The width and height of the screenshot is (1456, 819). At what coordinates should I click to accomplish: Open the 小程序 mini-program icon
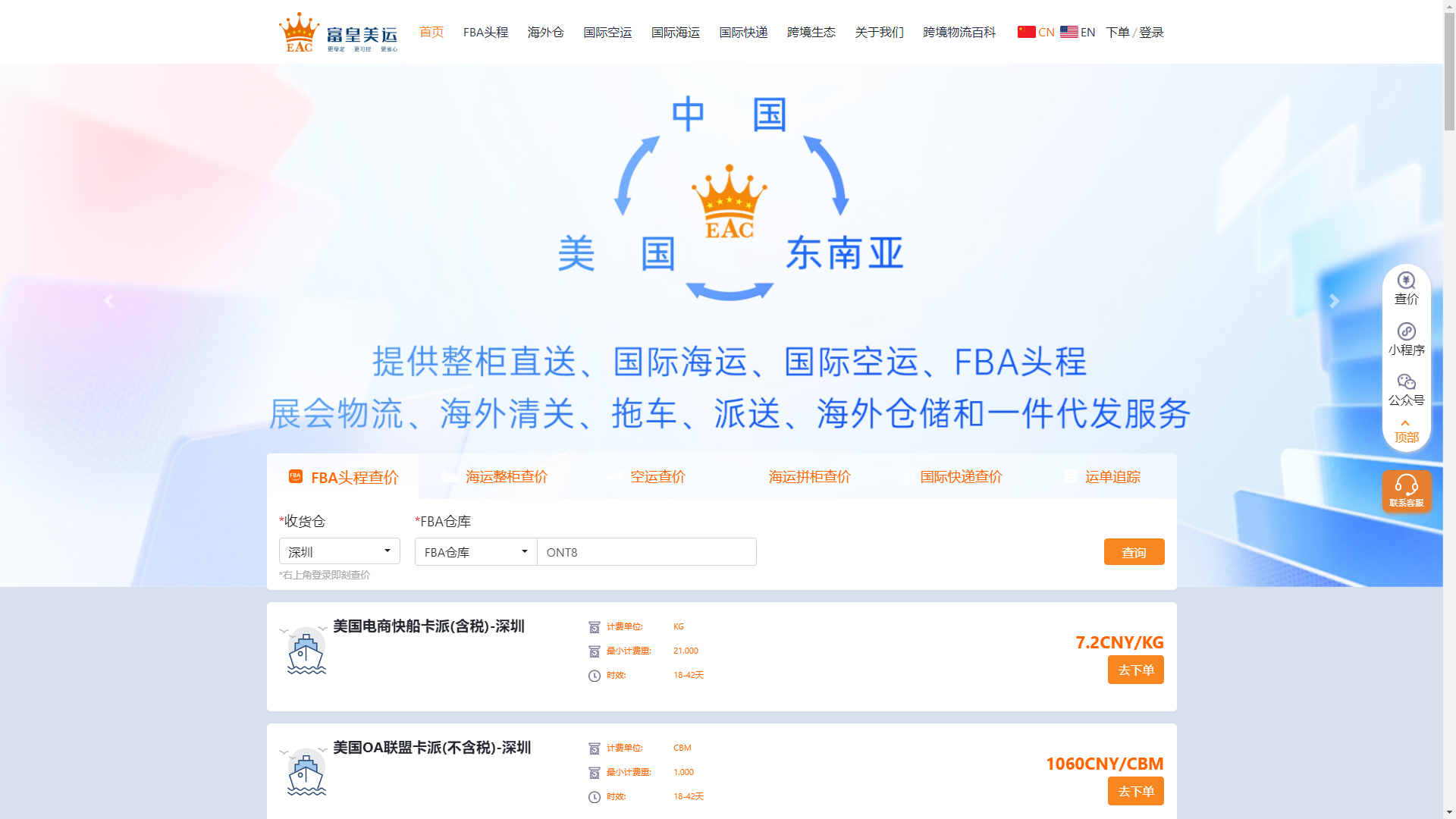(1406, 338)
